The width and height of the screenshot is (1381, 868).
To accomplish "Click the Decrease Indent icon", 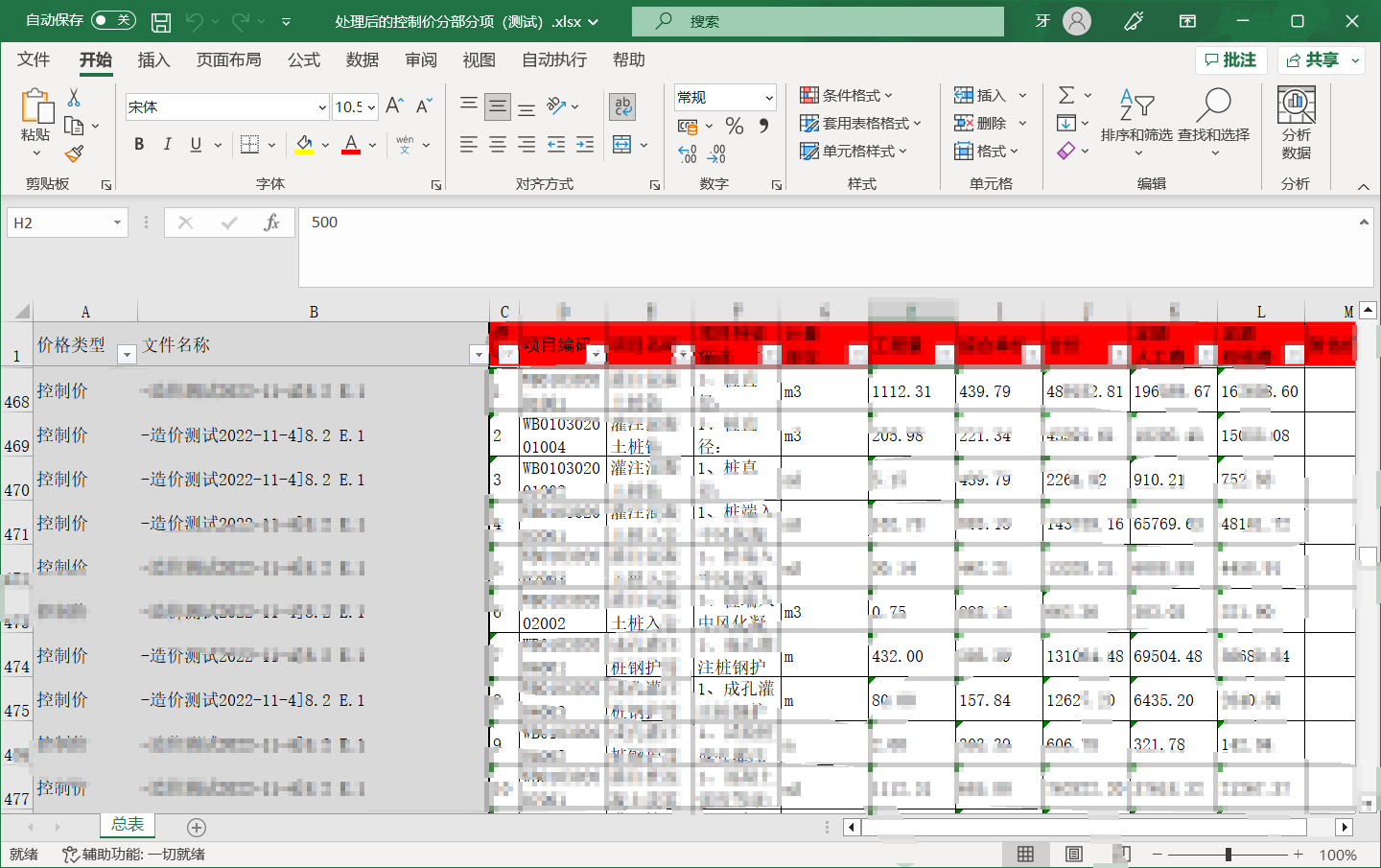I will (556, 145).
